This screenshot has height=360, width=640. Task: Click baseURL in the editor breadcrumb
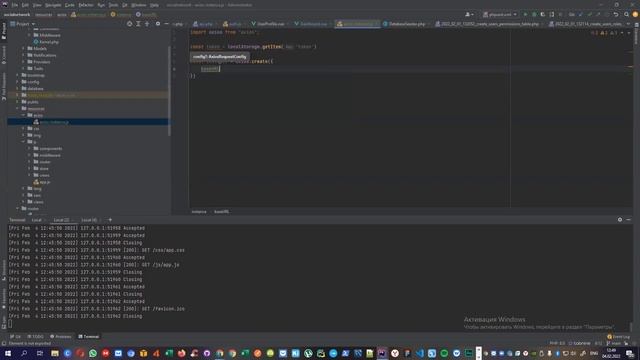pyautogui.click(x=222, y=212)
